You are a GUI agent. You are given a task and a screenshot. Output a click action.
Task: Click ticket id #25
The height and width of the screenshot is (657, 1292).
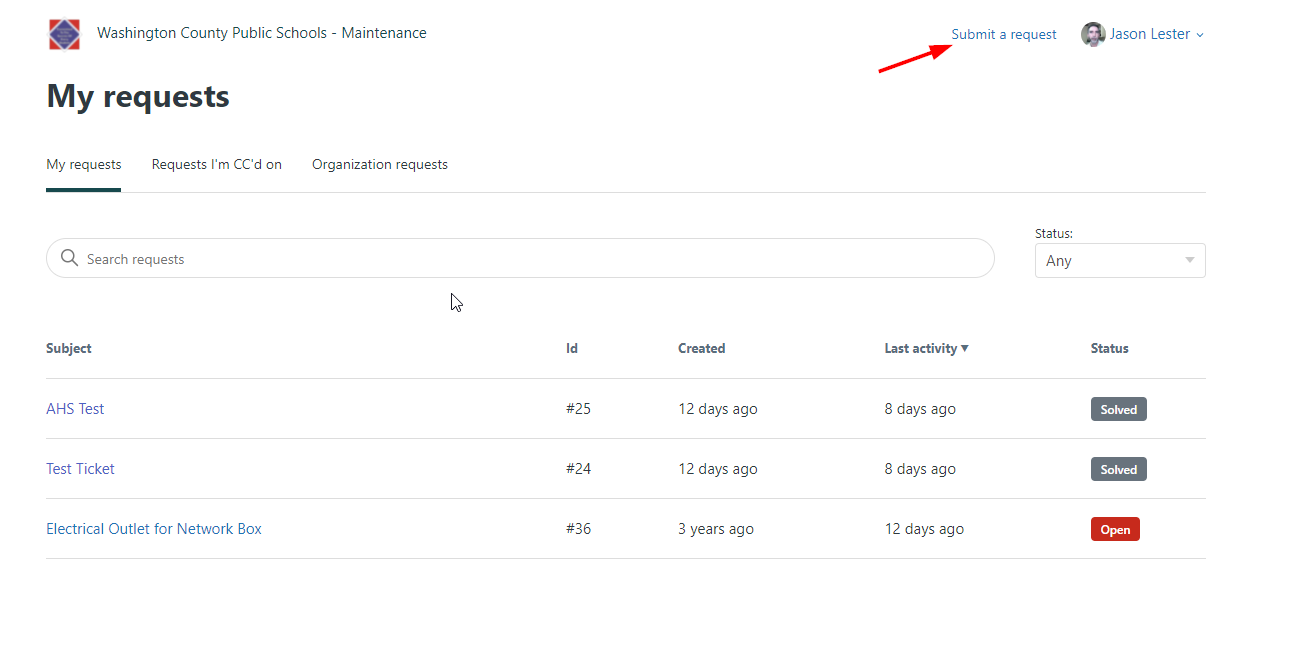coord(579,408)
